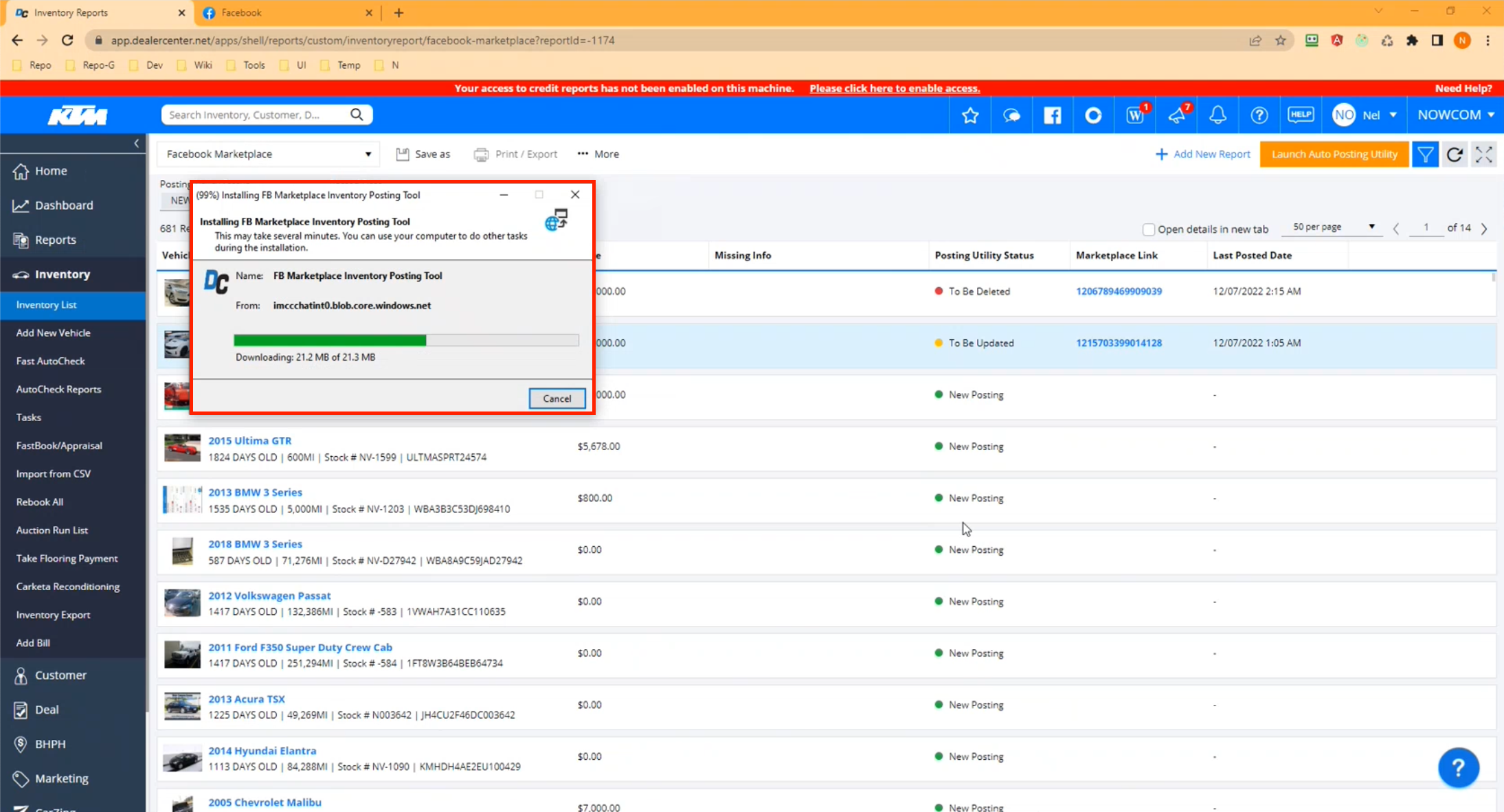This screenshot has height=812, width=1504.
Task: Refresh the report with the refresh icon
Action: (x=1455, y=155)
